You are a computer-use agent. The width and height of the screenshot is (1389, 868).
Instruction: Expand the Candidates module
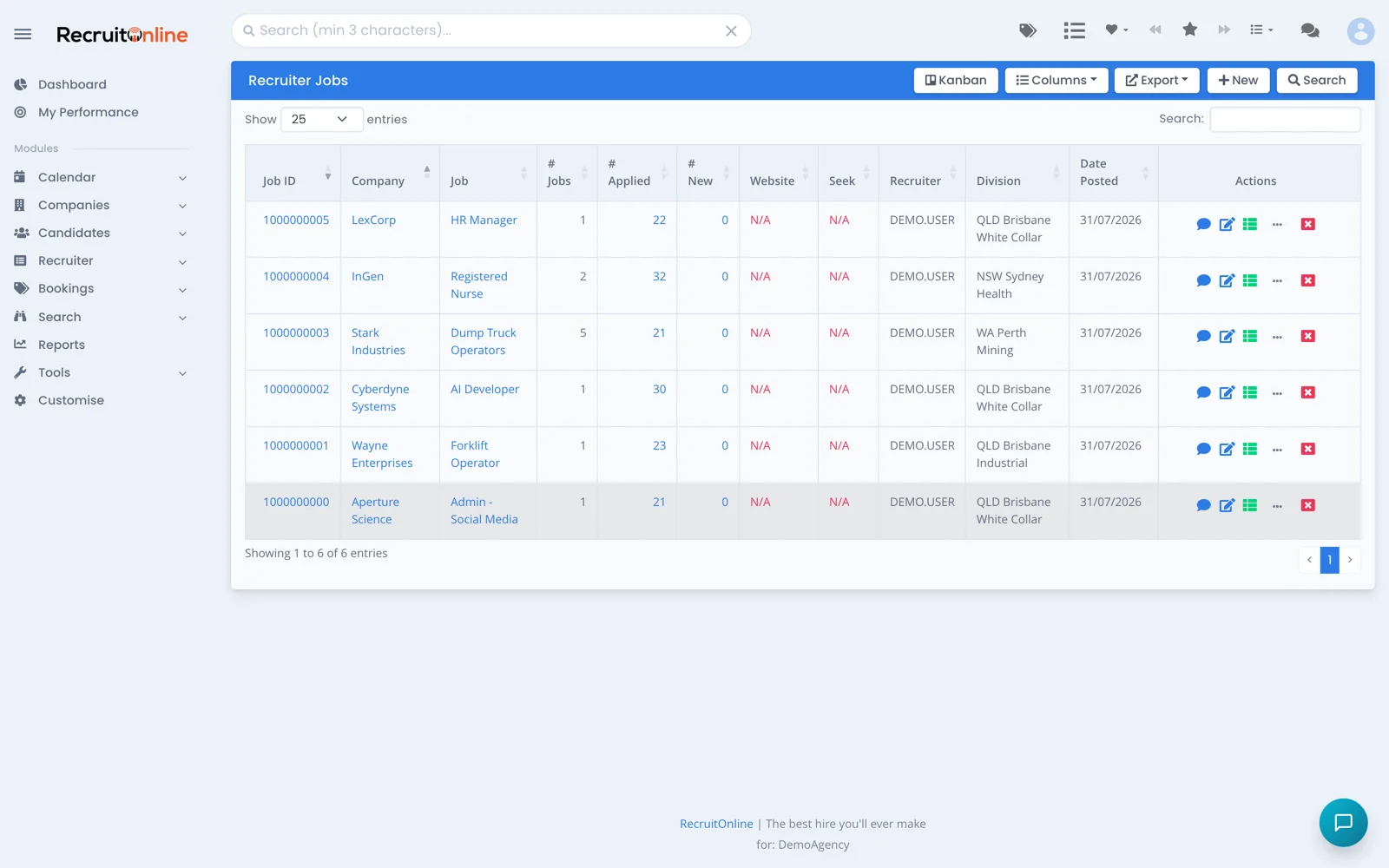point(101,233)
